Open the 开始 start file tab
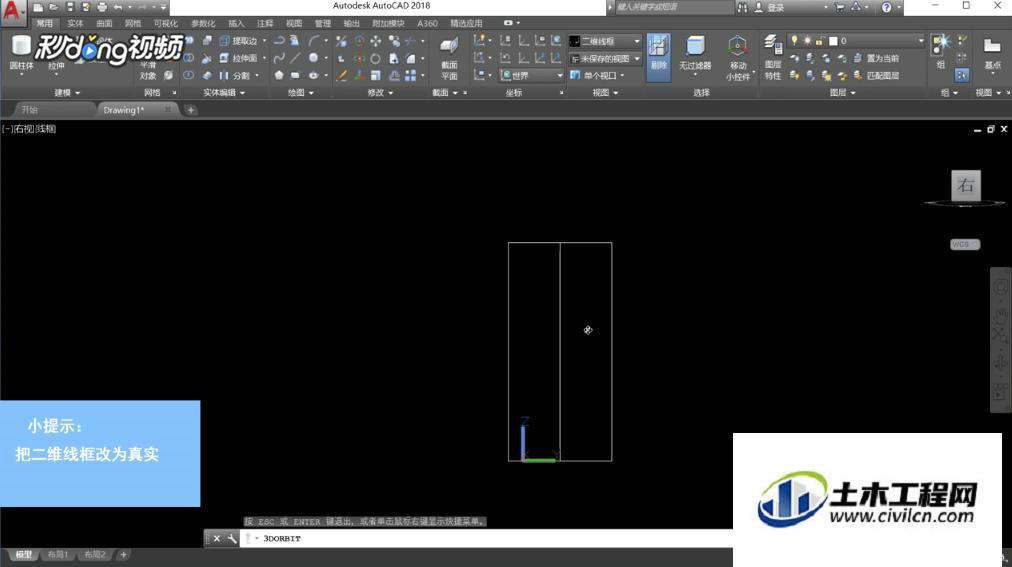This screenshot has height=567, width=1012. click(x=29, y=110)
